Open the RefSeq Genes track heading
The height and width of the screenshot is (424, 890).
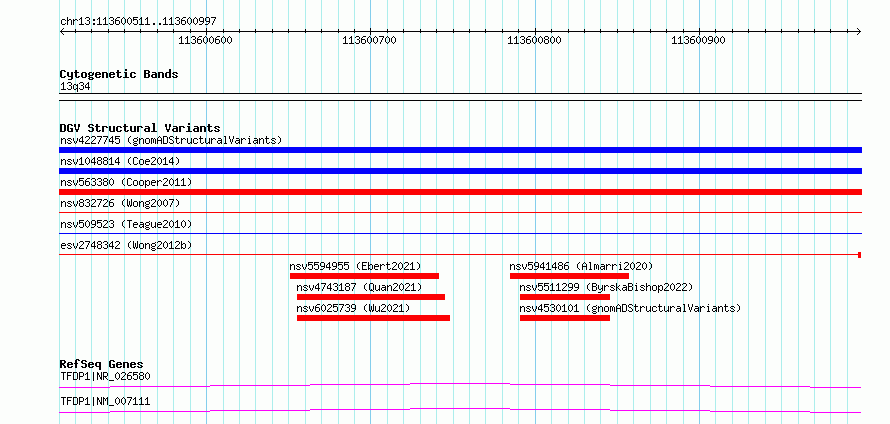pos(102,364)
